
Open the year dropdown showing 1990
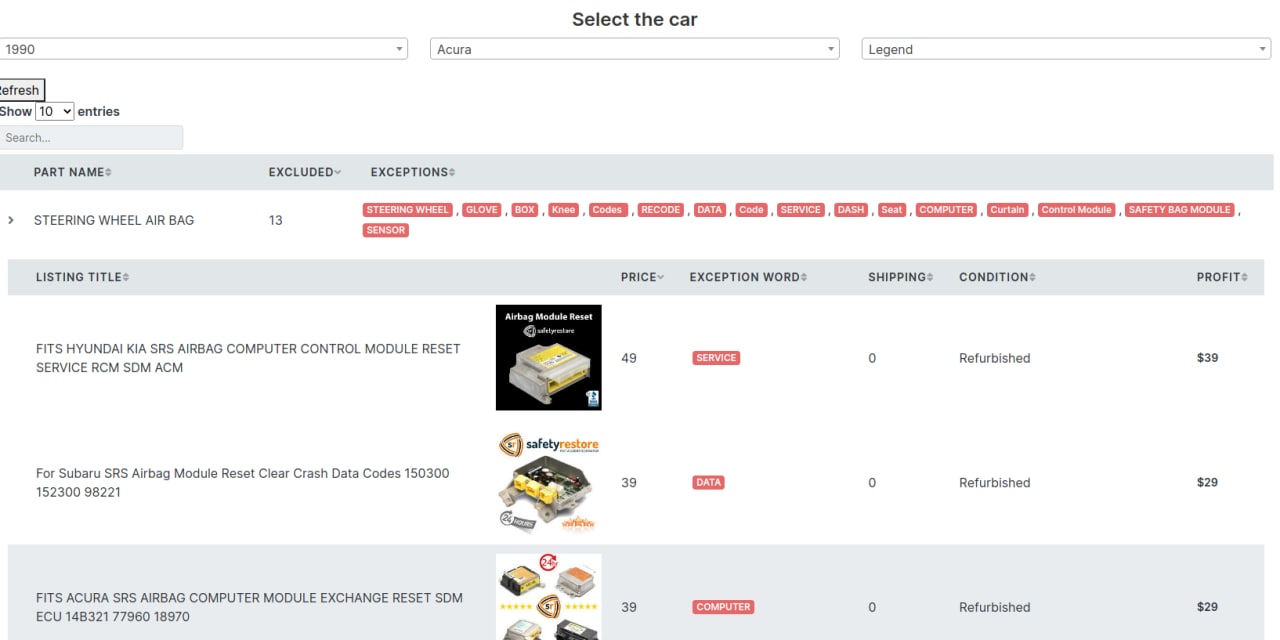click(x=203, y=49)
